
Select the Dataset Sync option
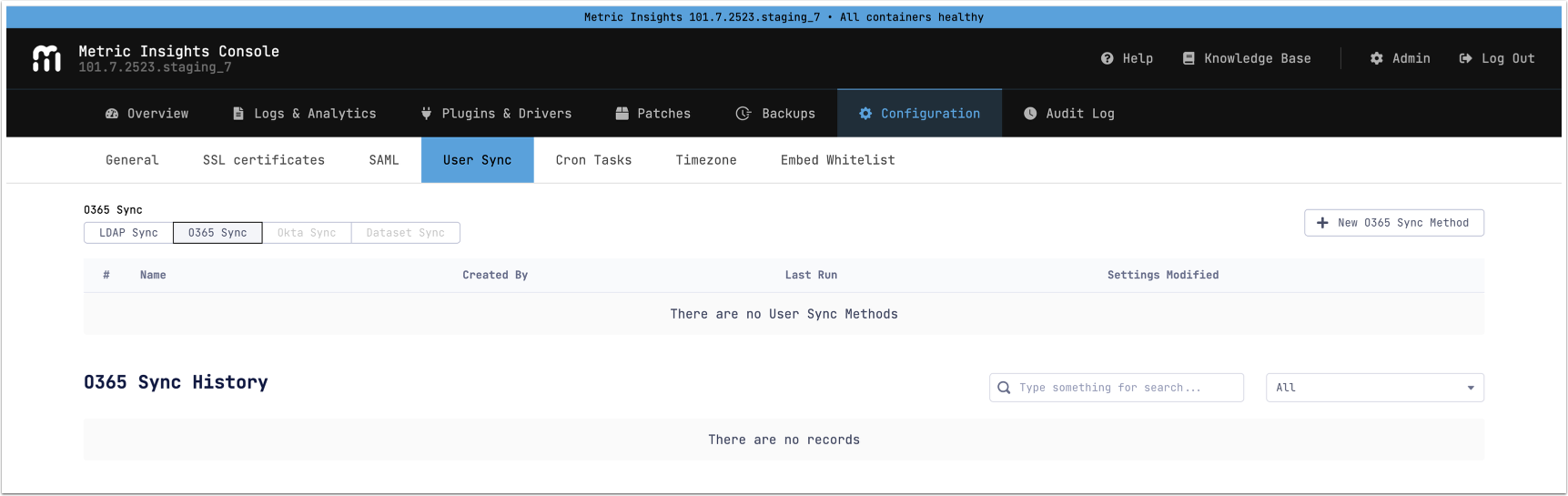coord(406,233)
